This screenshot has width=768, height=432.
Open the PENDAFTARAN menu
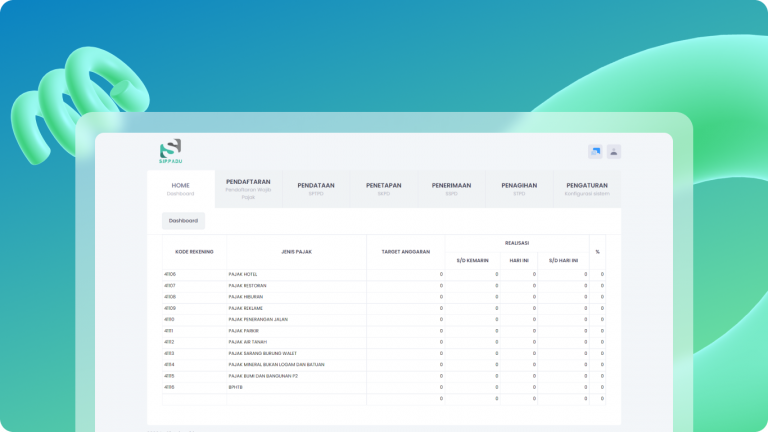(248, 188)
